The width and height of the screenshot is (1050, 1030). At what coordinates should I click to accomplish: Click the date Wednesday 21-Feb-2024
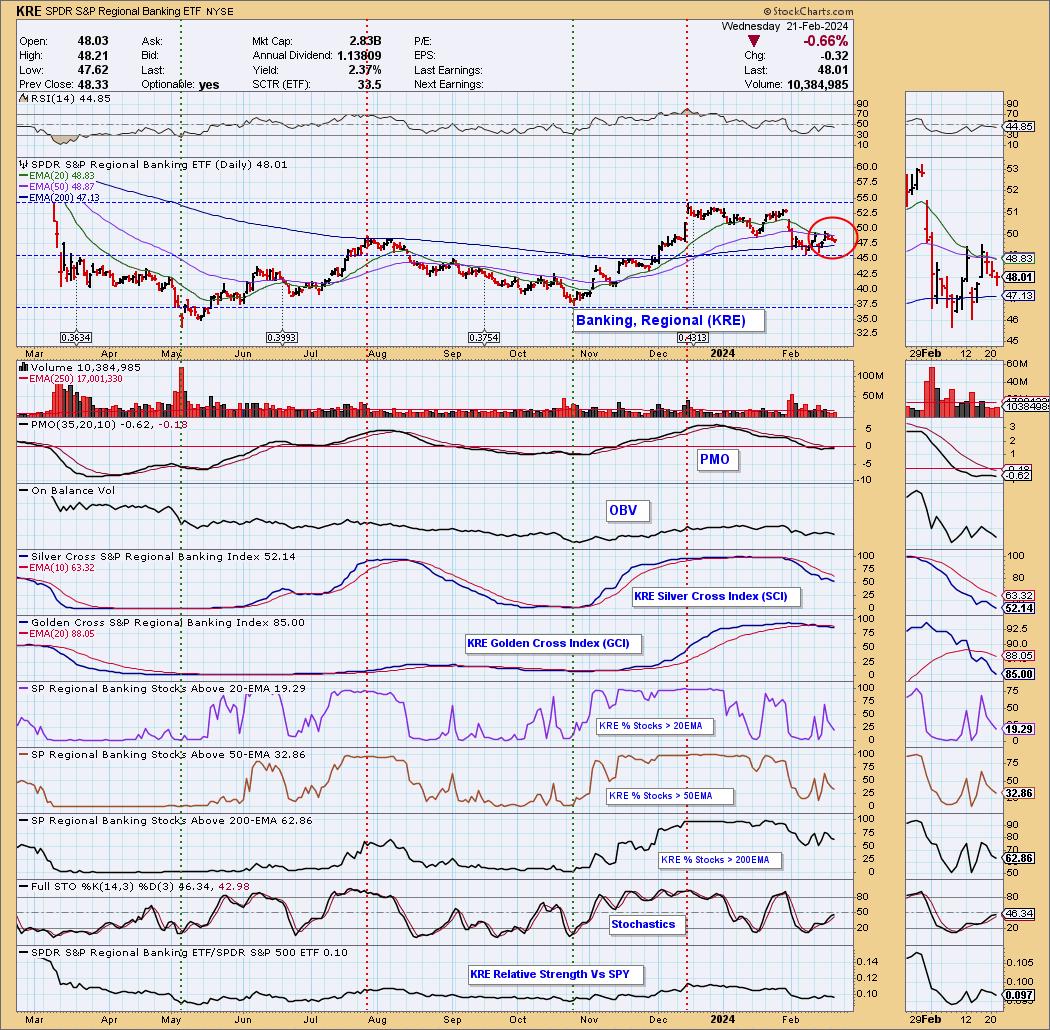pos(785,26)
